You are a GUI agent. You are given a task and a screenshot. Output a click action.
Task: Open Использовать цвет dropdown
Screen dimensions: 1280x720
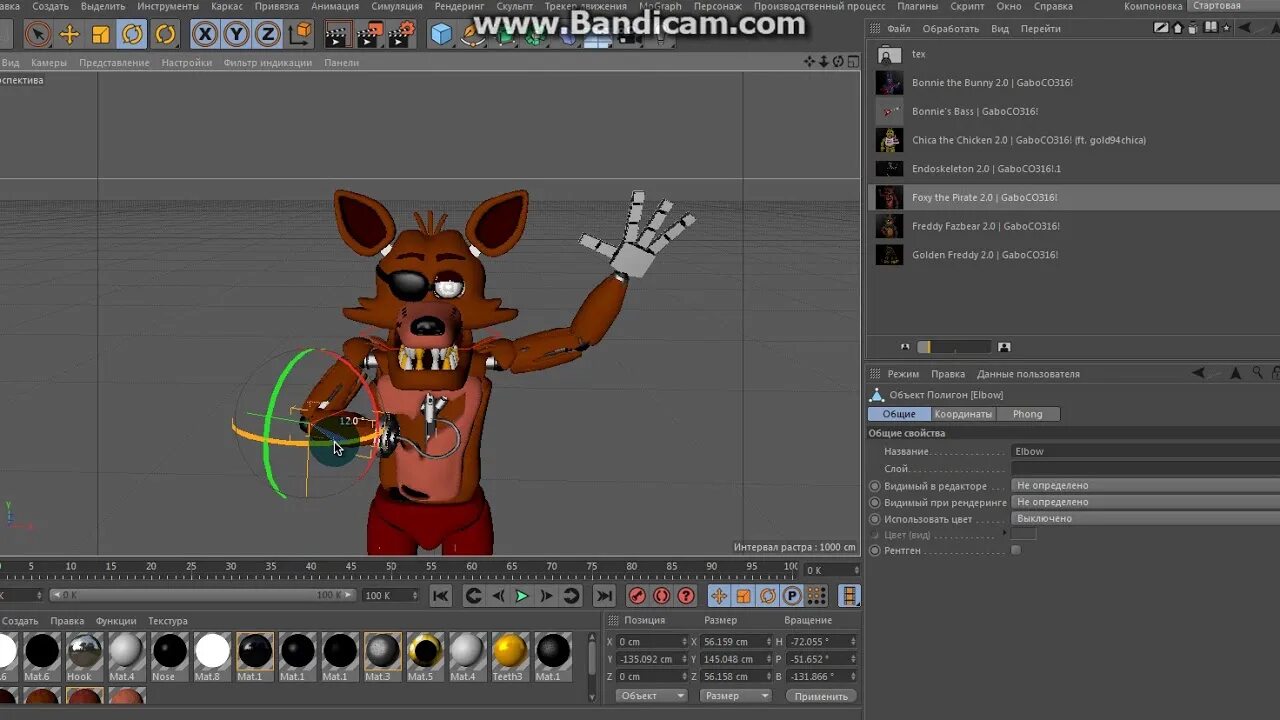[x=1147, y=518]
